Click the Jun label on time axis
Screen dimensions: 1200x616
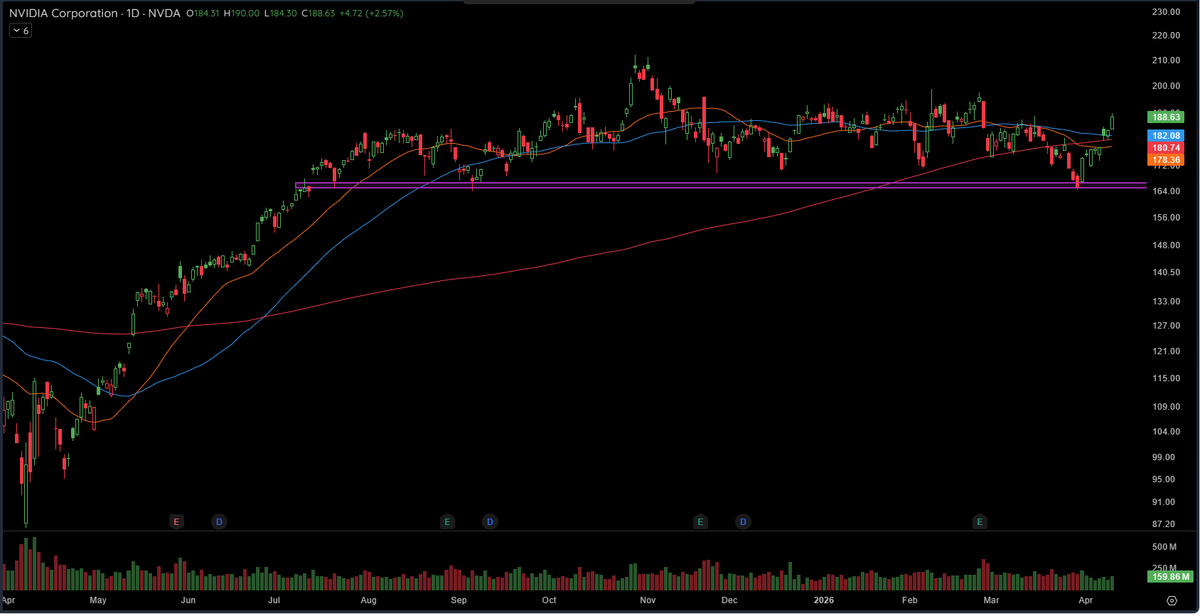point(188,603)
